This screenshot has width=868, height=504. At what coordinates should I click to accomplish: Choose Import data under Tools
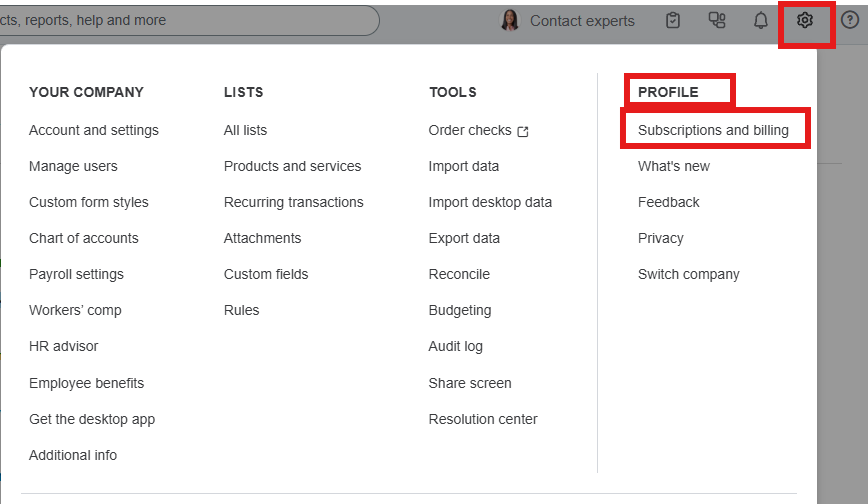(x=464, y=166)
